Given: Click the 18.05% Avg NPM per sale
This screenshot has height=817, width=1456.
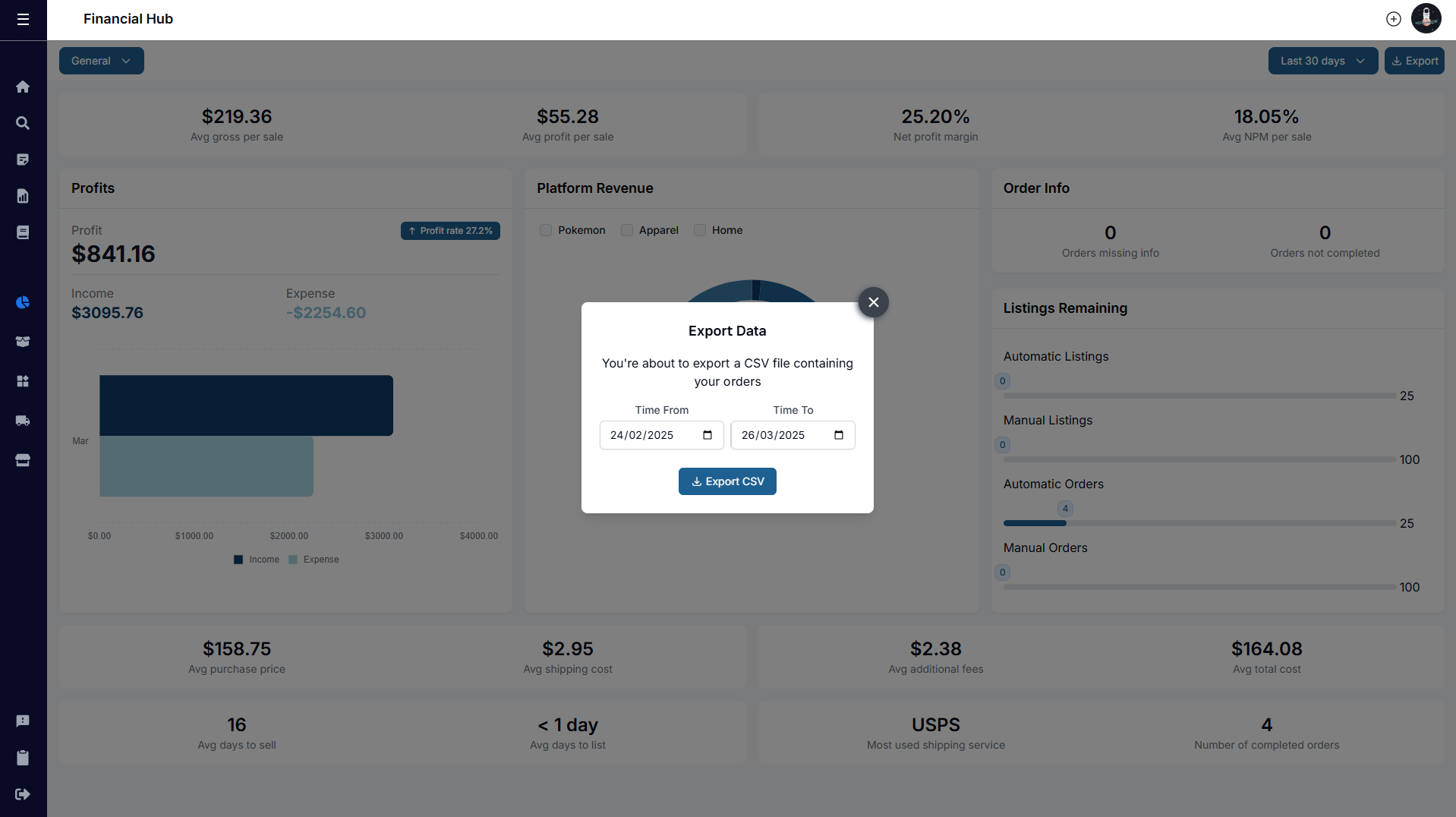Looking at the screenshot, I should click(x=1266, y=117).
